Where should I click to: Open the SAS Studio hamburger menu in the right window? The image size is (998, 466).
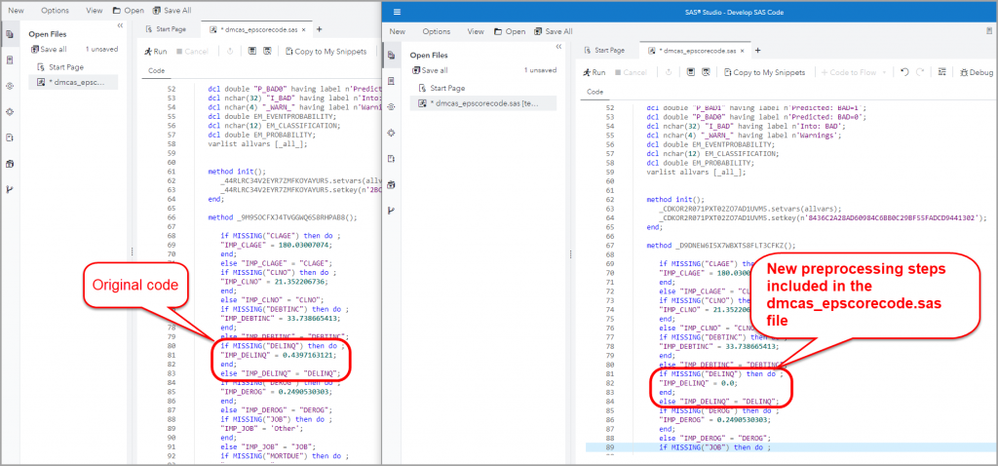397,12
